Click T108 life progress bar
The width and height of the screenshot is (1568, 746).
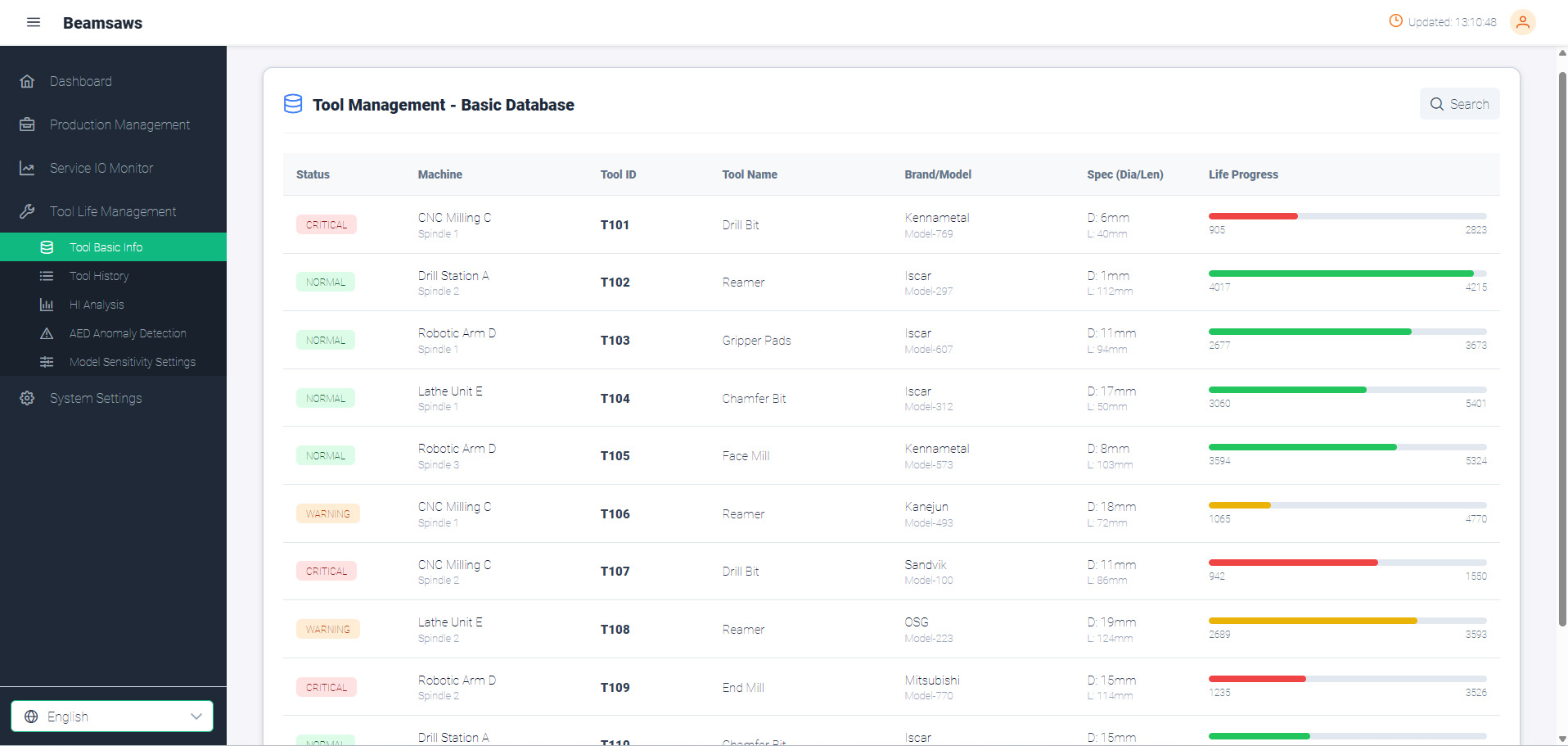[1347, 621]
